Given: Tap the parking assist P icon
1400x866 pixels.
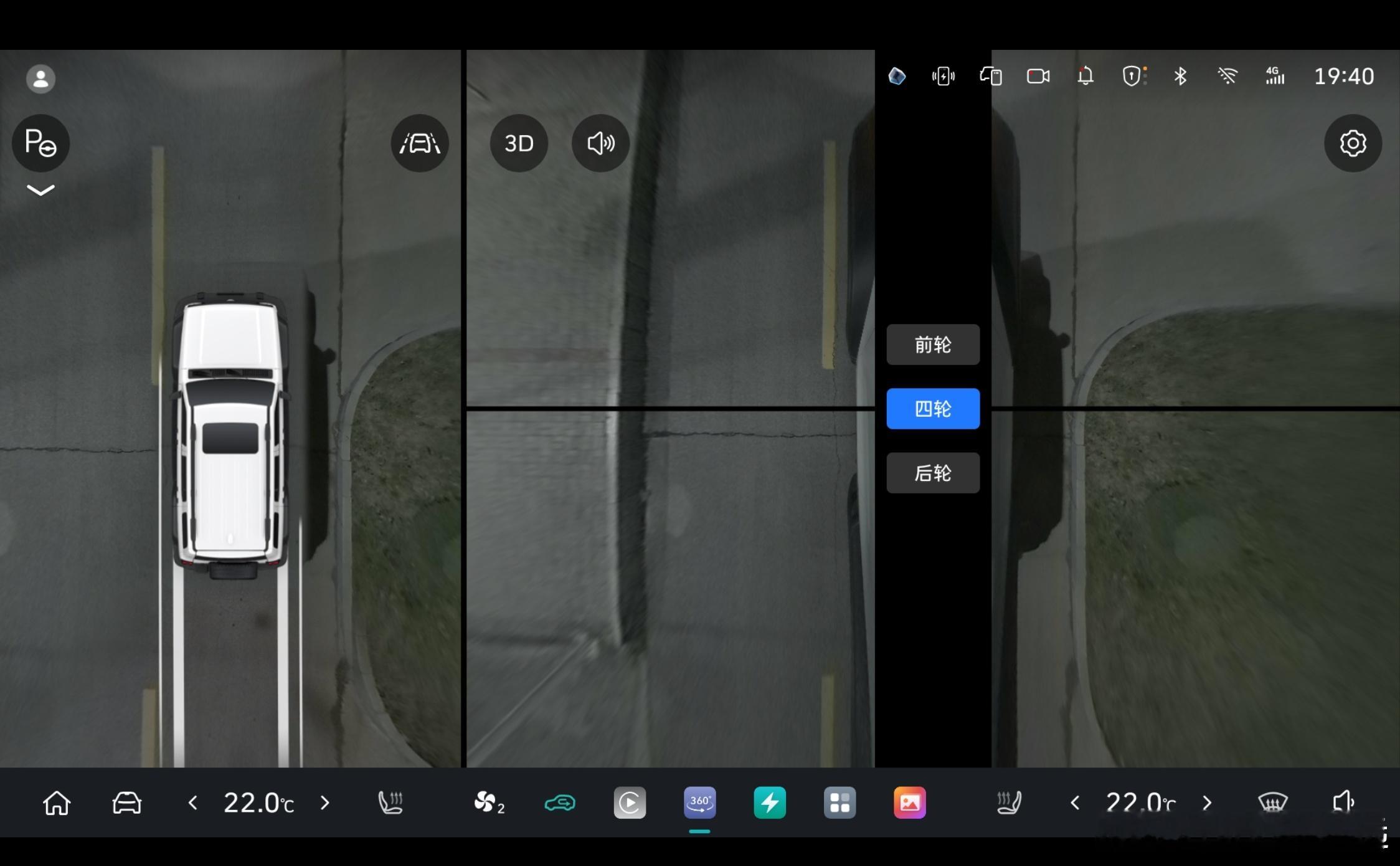Looking at the screenshot, I should (40, 143).
